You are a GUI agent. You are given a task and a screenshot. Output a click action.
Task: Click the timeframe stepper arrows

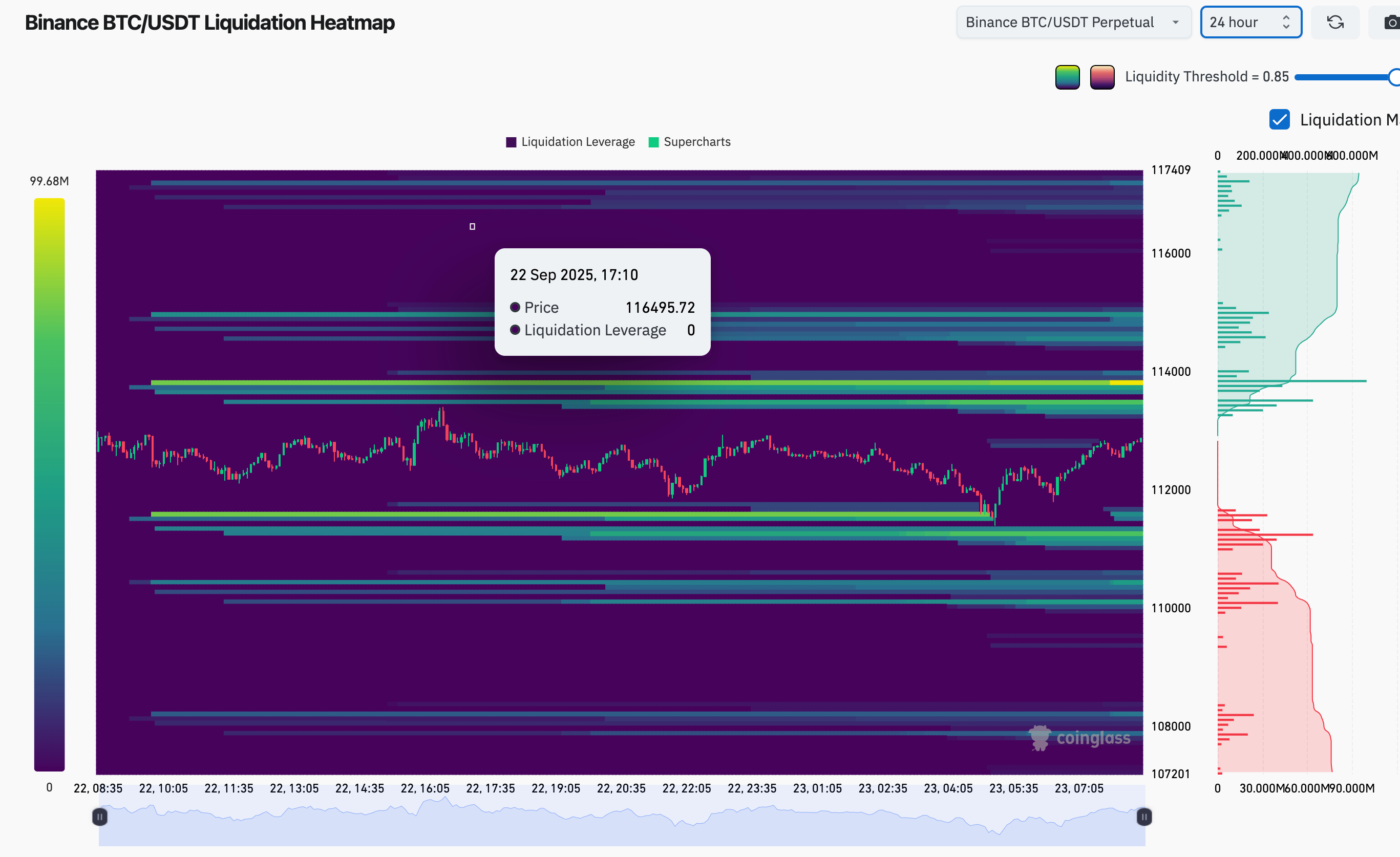point(1286,22)
